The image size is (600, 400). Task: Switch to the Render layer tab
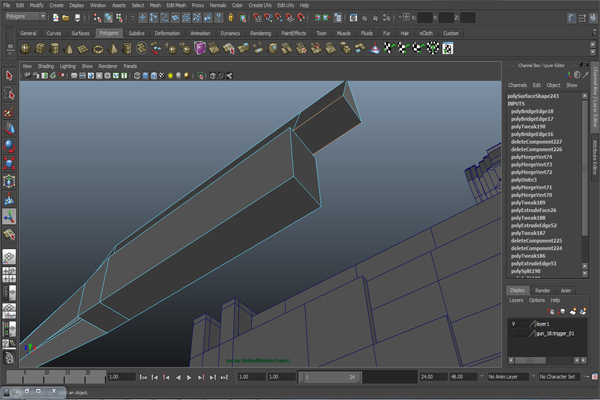[x=542, y=291]
